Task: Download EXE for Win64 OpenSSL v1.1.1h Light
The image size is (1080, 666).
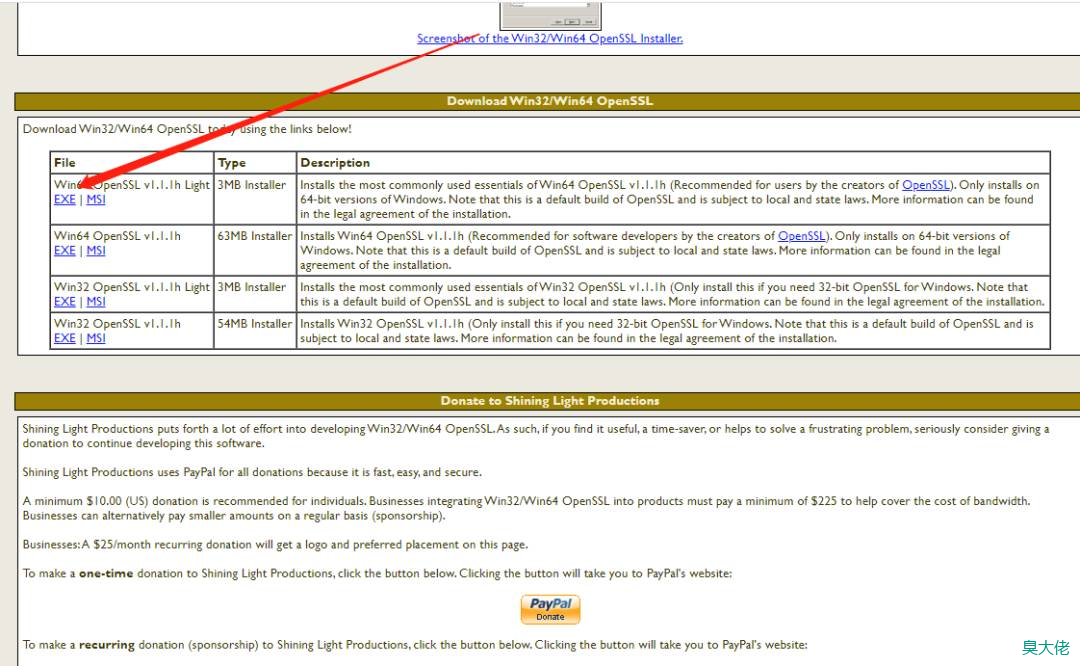Action: (65, 199)
